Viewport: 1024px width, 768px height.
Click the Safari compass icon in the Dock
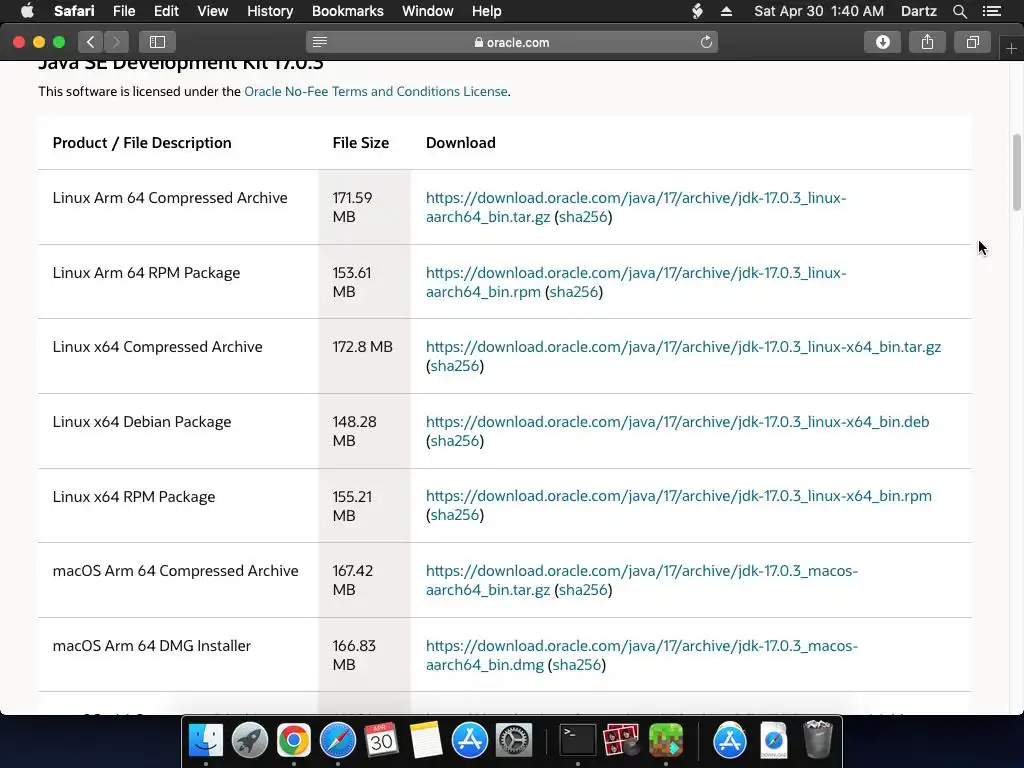[338, 741]
